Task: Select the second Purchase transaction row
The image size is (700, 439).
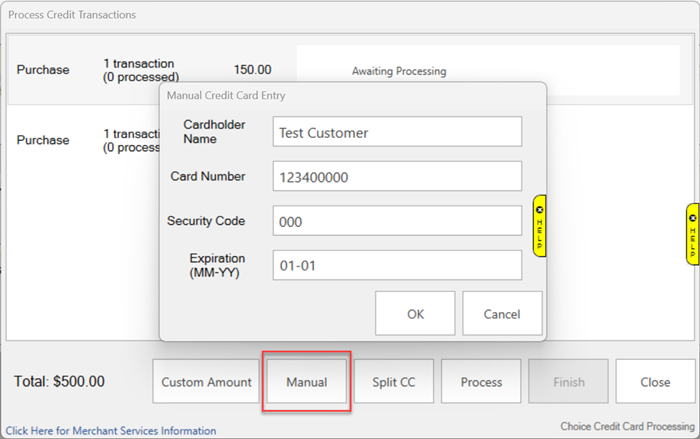Action: [80, 141]
